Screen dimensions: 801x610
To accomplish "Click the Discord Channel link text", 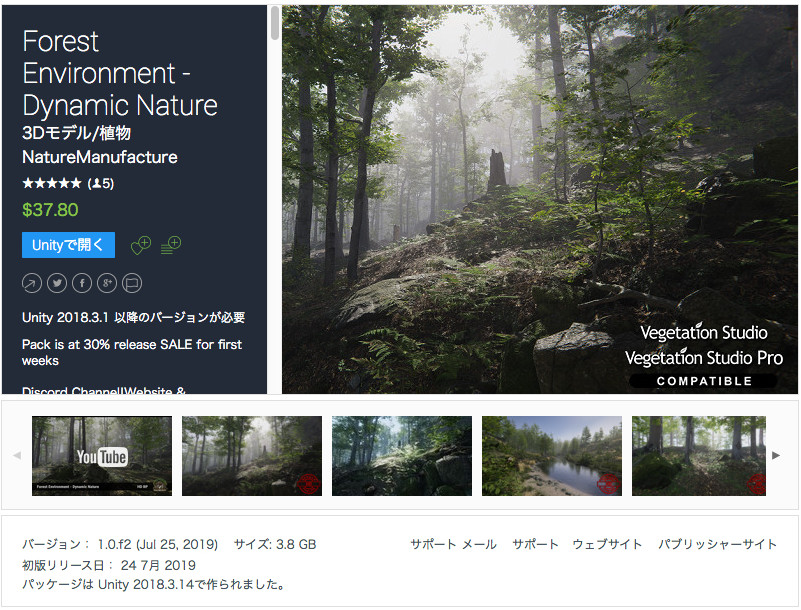I will point(72,391).
